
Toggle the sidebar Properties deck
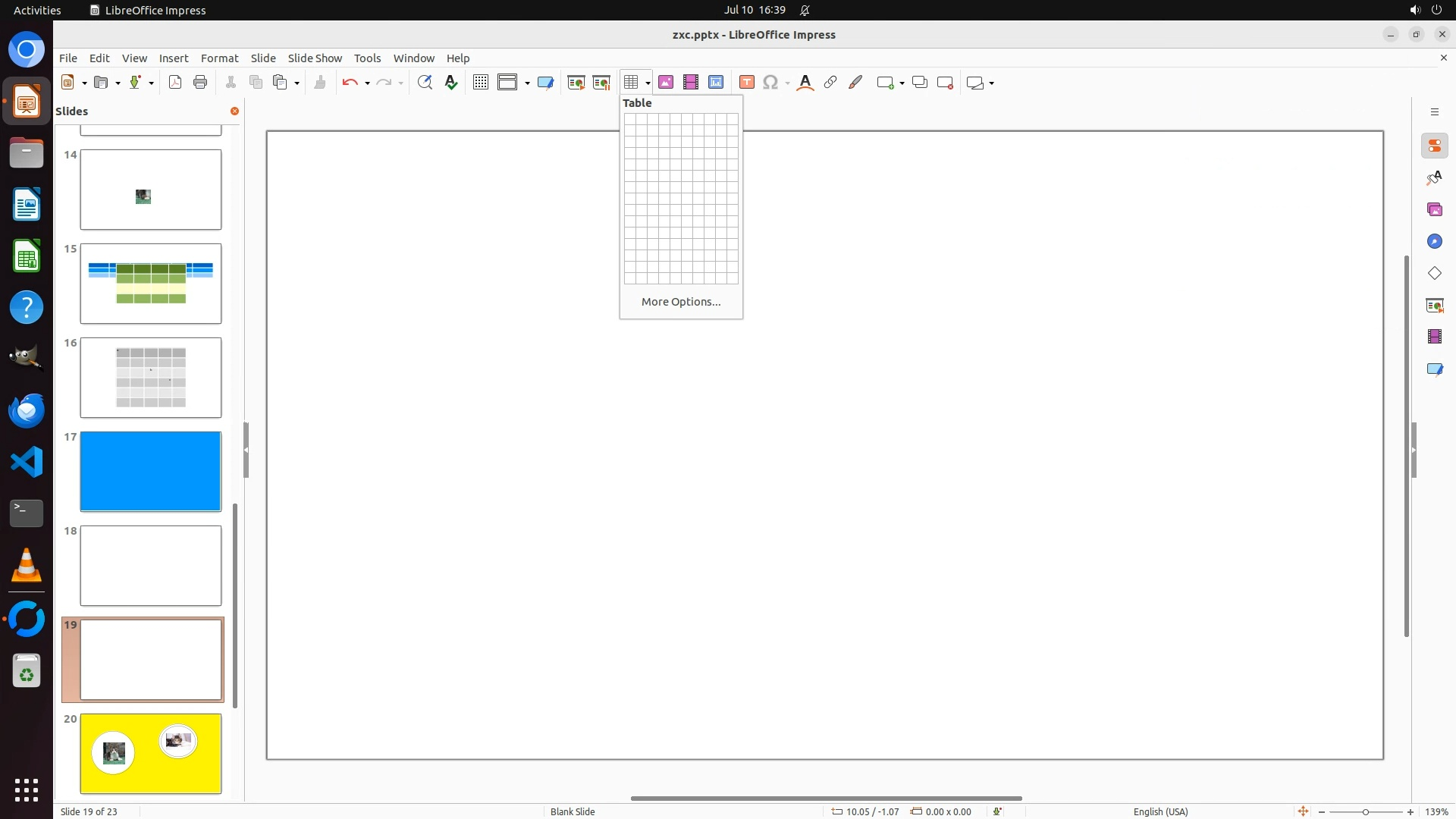[1434, 146]
